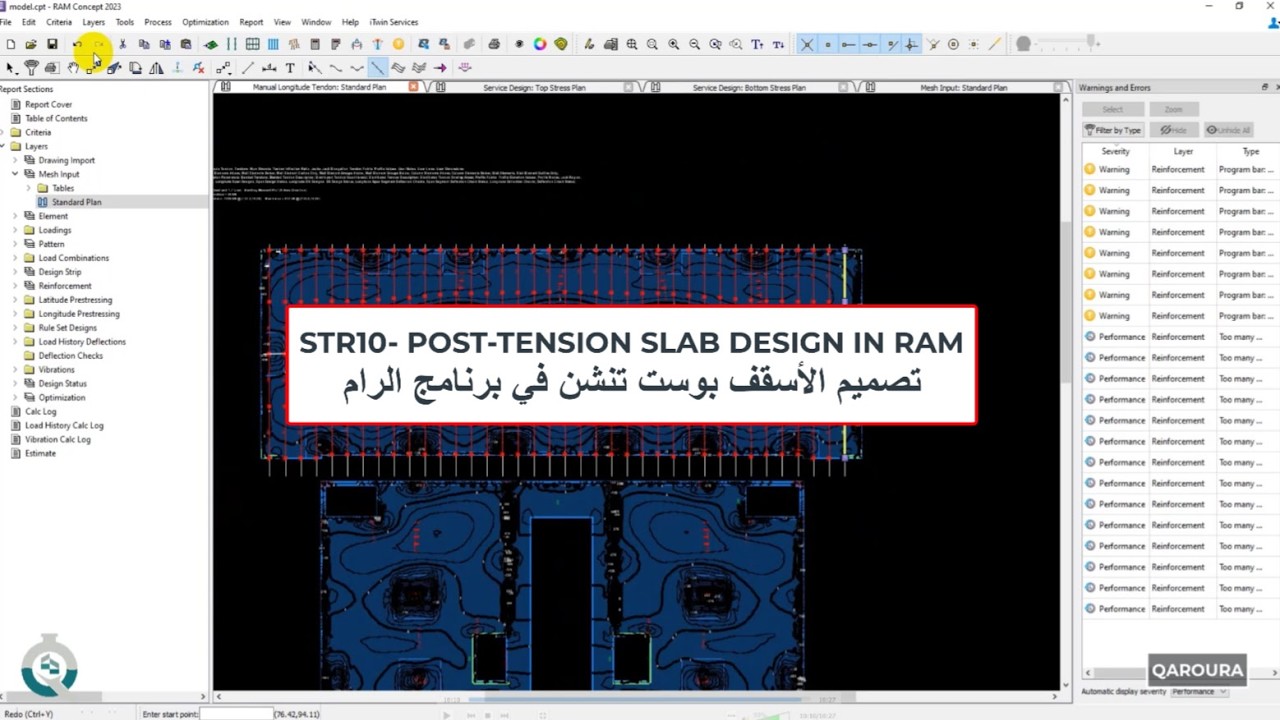The image size is (1280, 720).
Task: Click the Enter start point input field
Action: 236,714
